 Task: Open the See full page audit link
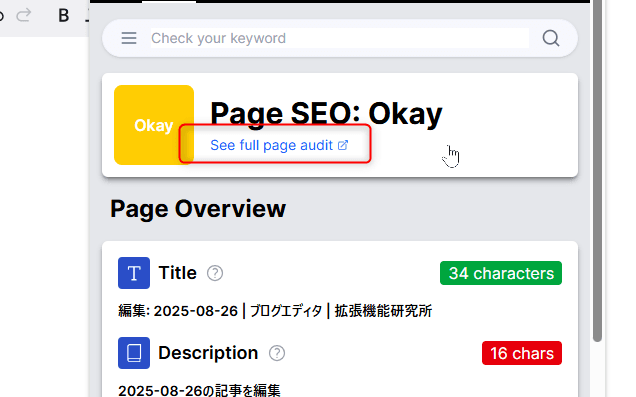pos(279,145)
